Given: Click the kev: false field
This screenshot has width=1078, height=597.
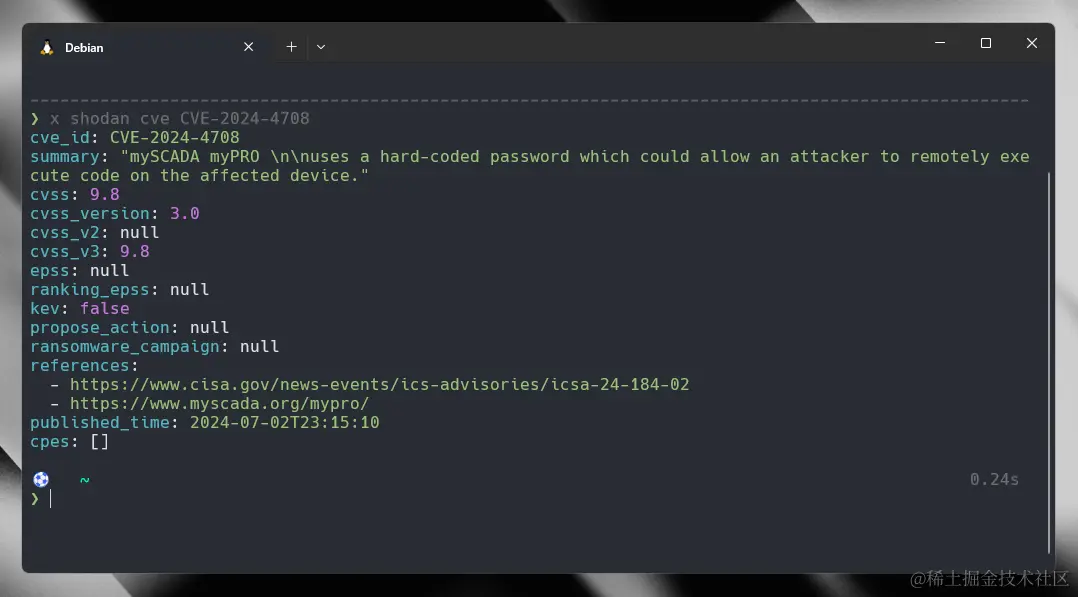Looking at the screenshot, I should (75, 308).
